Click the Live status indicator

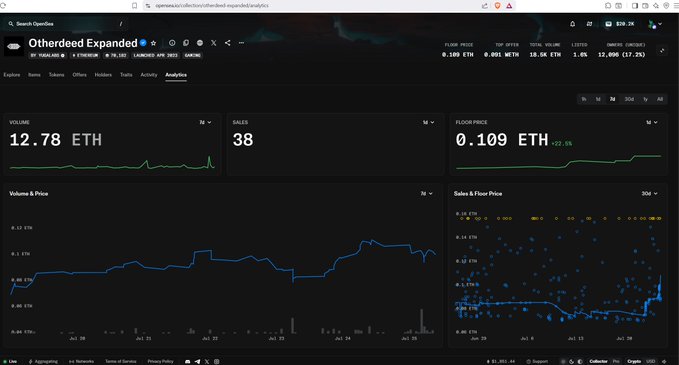coord(10,361)
